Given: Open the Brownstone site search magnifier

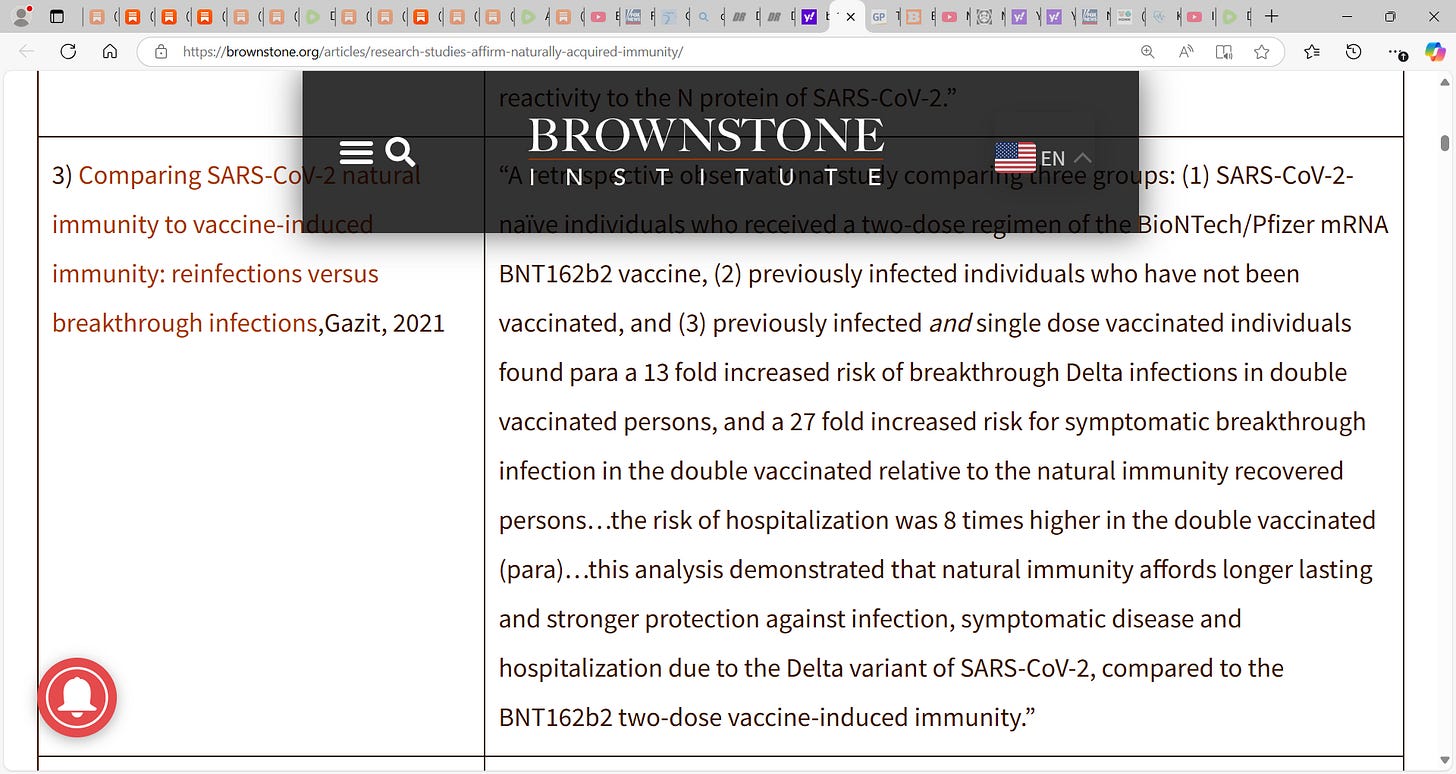Looking at the screenshot, I should 400,152.
